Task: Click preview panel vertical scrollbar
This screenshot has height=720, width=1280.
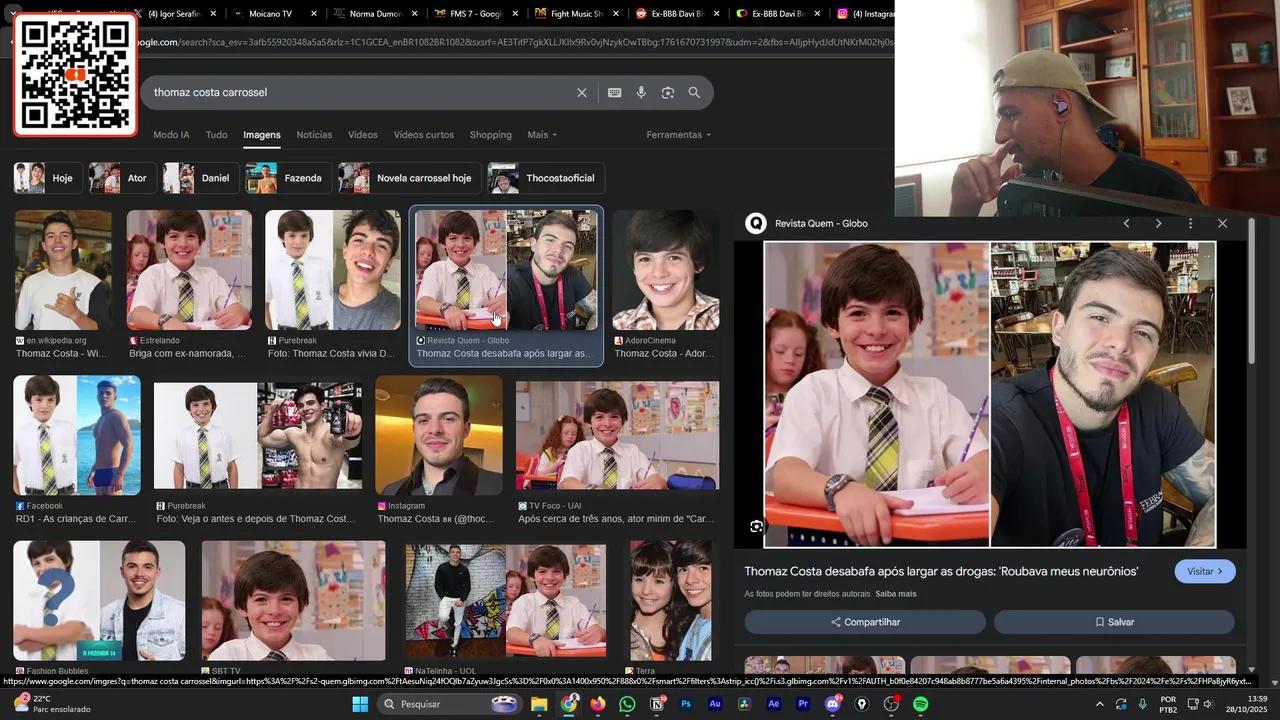Action: (x=1251, y=290)
